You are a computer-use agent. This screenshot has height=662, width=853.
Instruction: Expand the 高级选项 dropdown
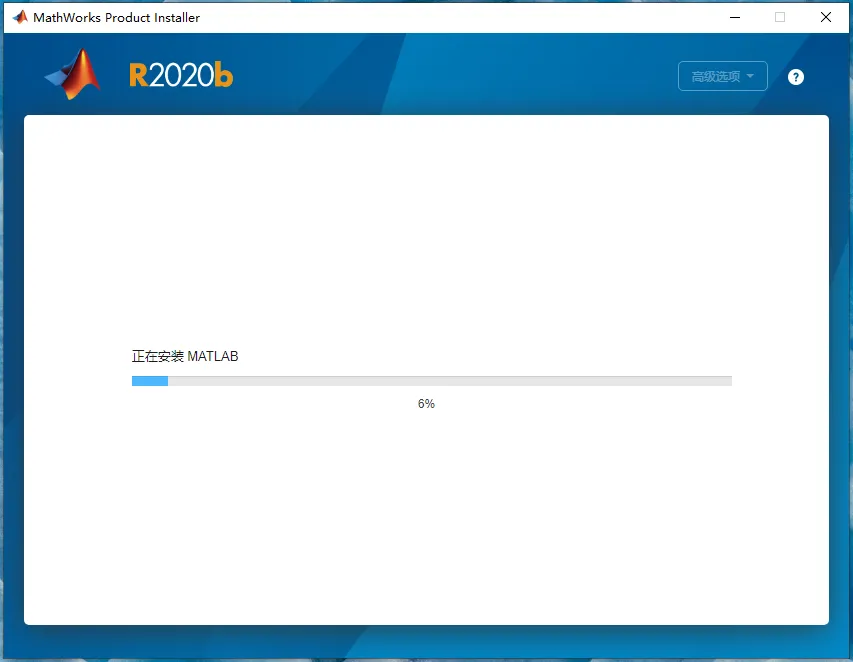click(x=722, y=76)
